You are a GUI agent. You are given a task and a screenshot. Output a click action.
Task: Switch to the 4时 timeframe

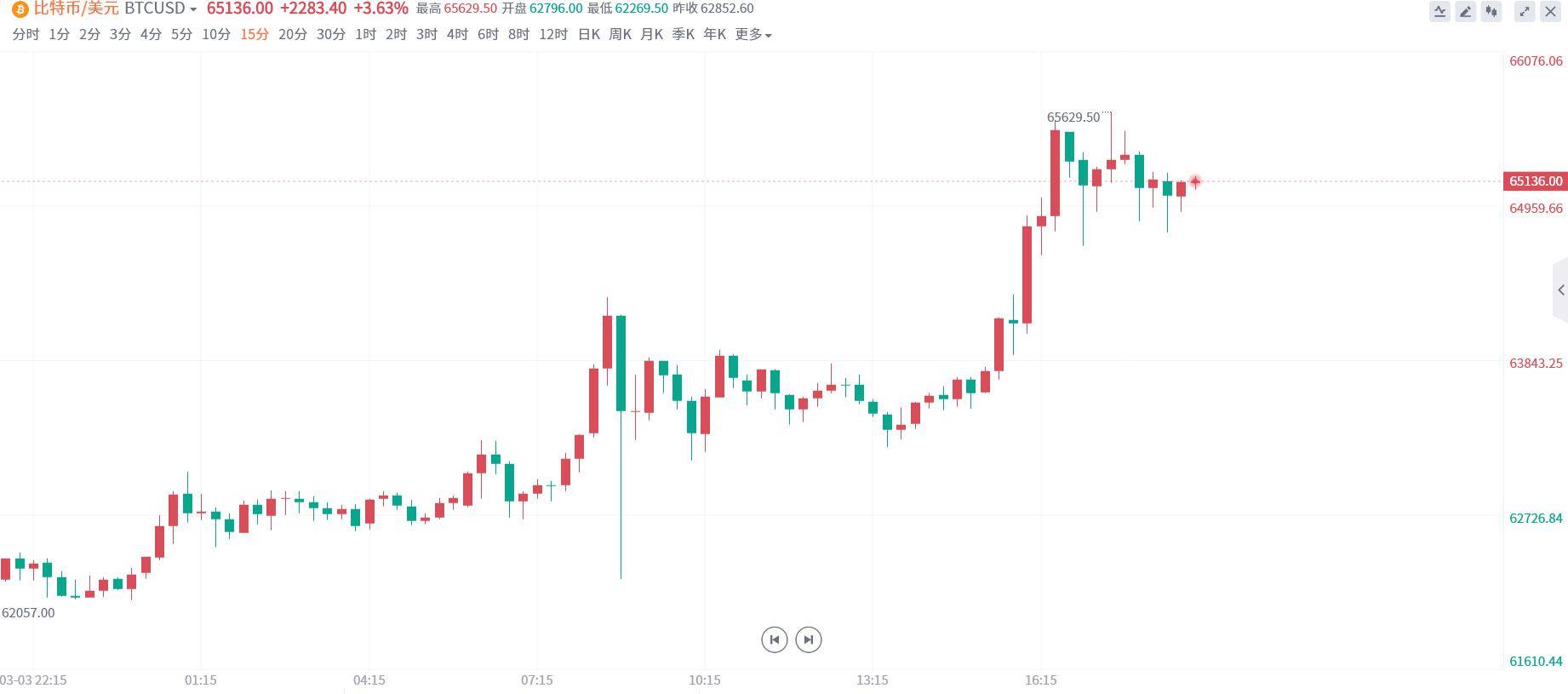click(457, 35)
